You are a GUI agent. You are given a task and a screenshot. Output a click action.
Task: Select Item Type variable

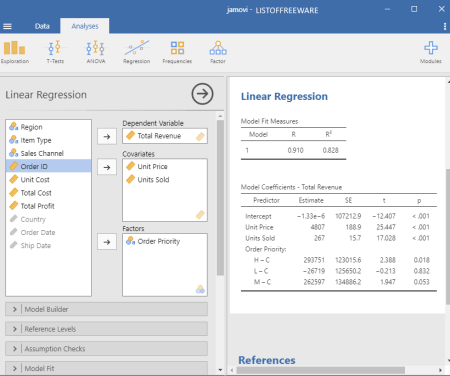coord(48,140)
